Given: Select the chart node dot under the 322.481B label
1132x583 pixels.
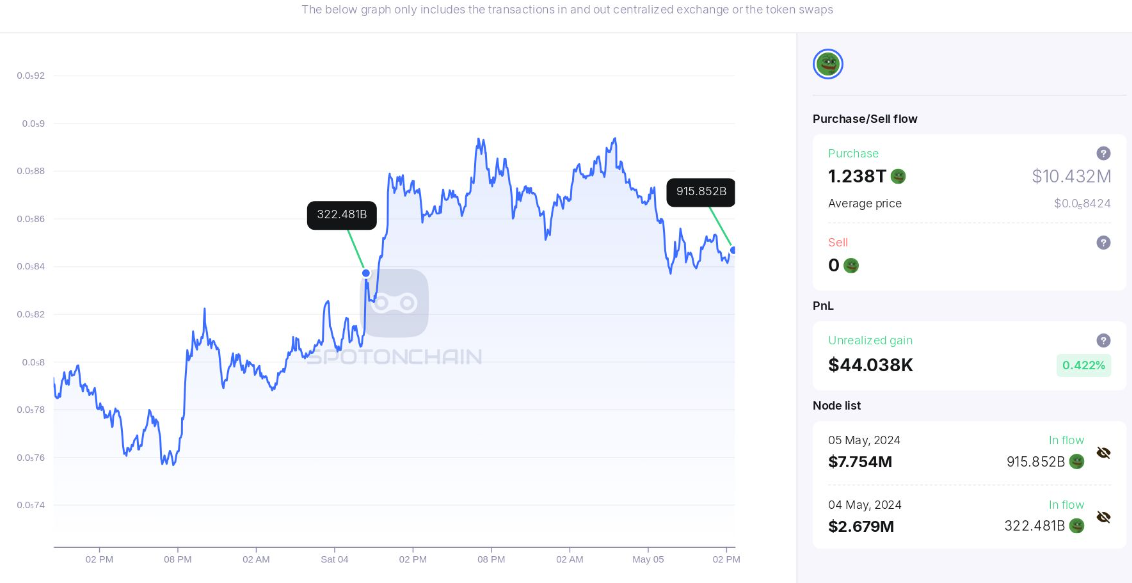Looking at the screenshot, I should (366, 273).
